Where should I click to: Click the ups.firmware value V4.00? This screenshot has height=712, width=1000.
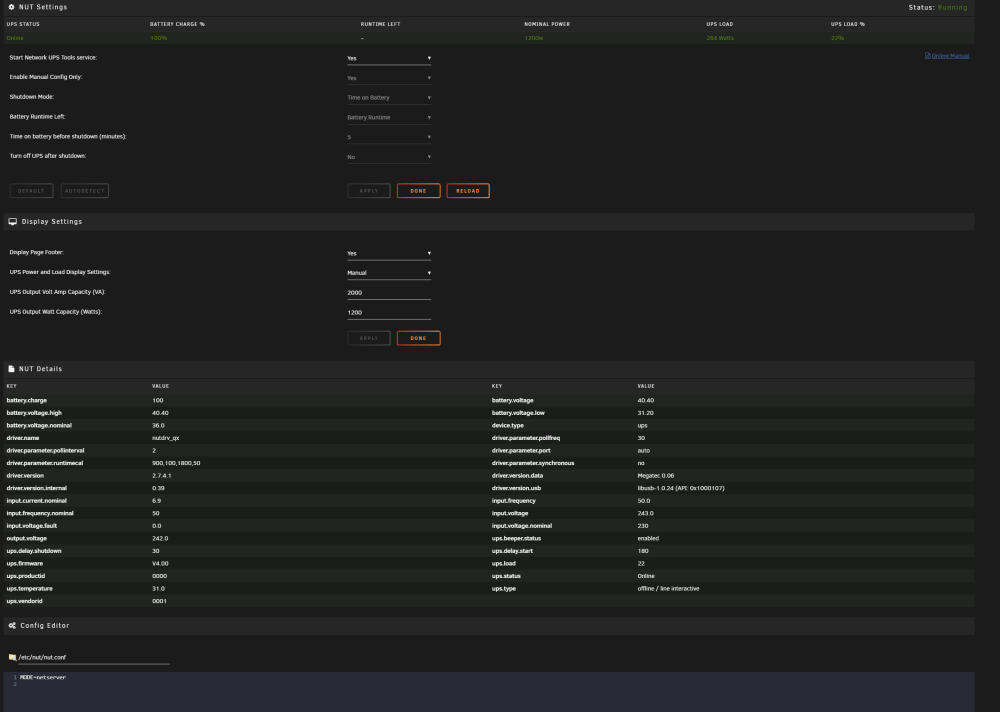160,563
